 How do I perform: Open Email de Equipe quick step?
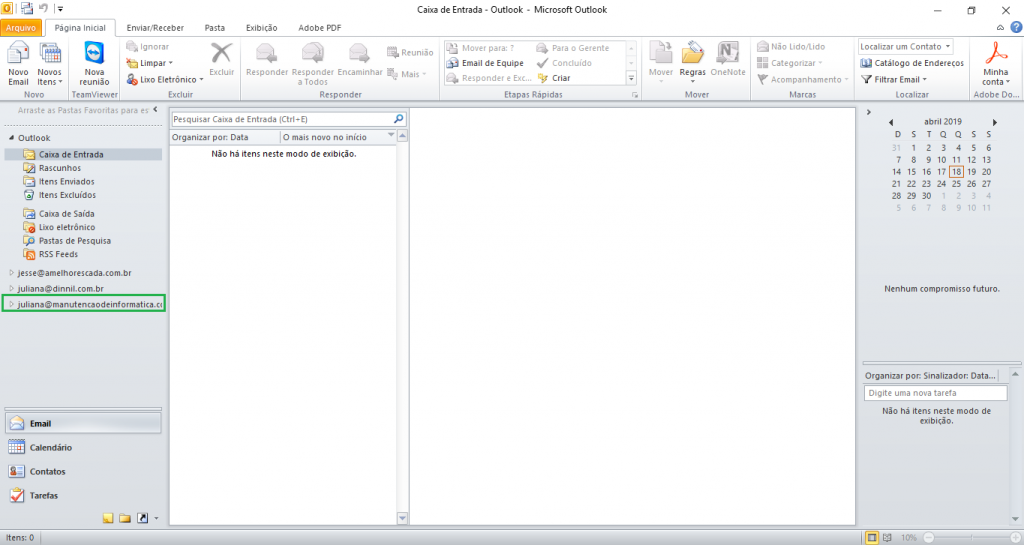pos(485,63)
